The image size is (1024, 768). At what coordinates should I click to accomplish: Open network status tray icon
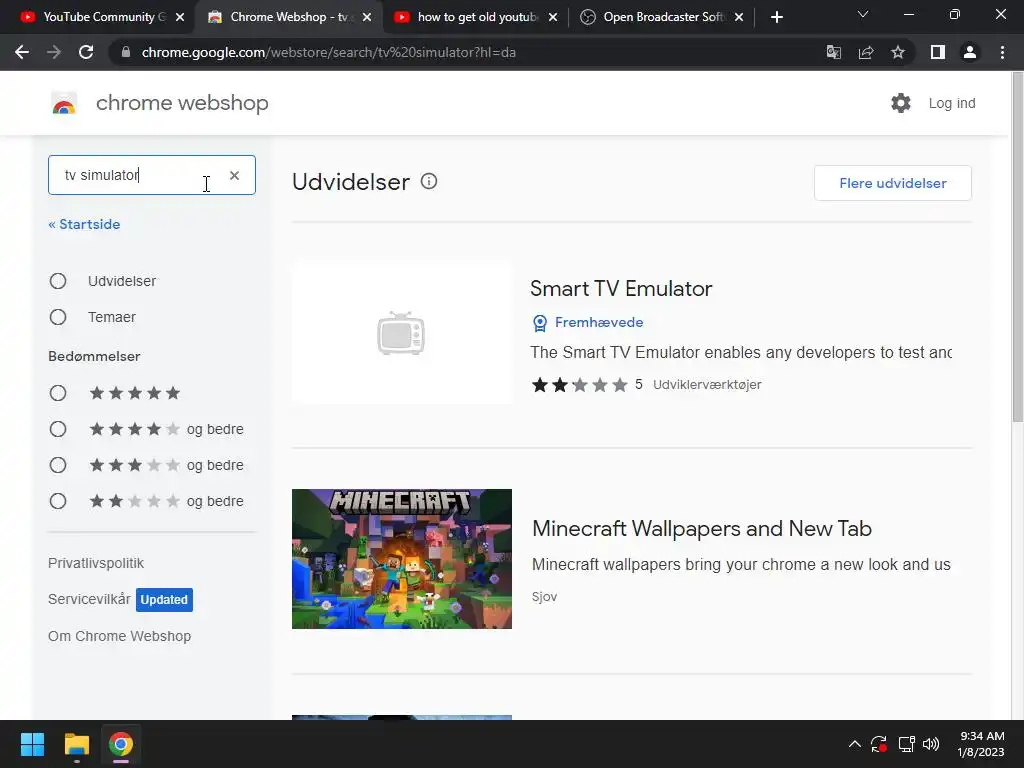(906, 744)
